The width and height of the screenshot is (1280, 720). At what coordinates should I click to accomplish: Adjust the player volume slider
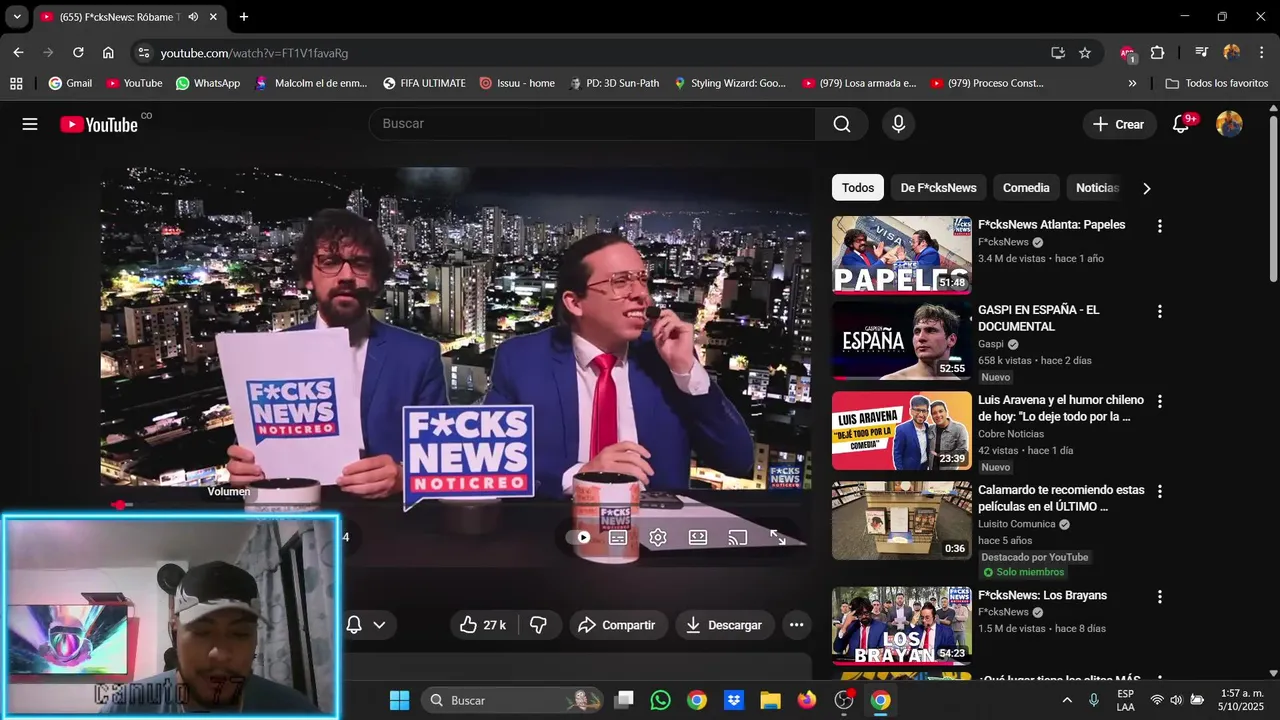(x=122, y=505)
